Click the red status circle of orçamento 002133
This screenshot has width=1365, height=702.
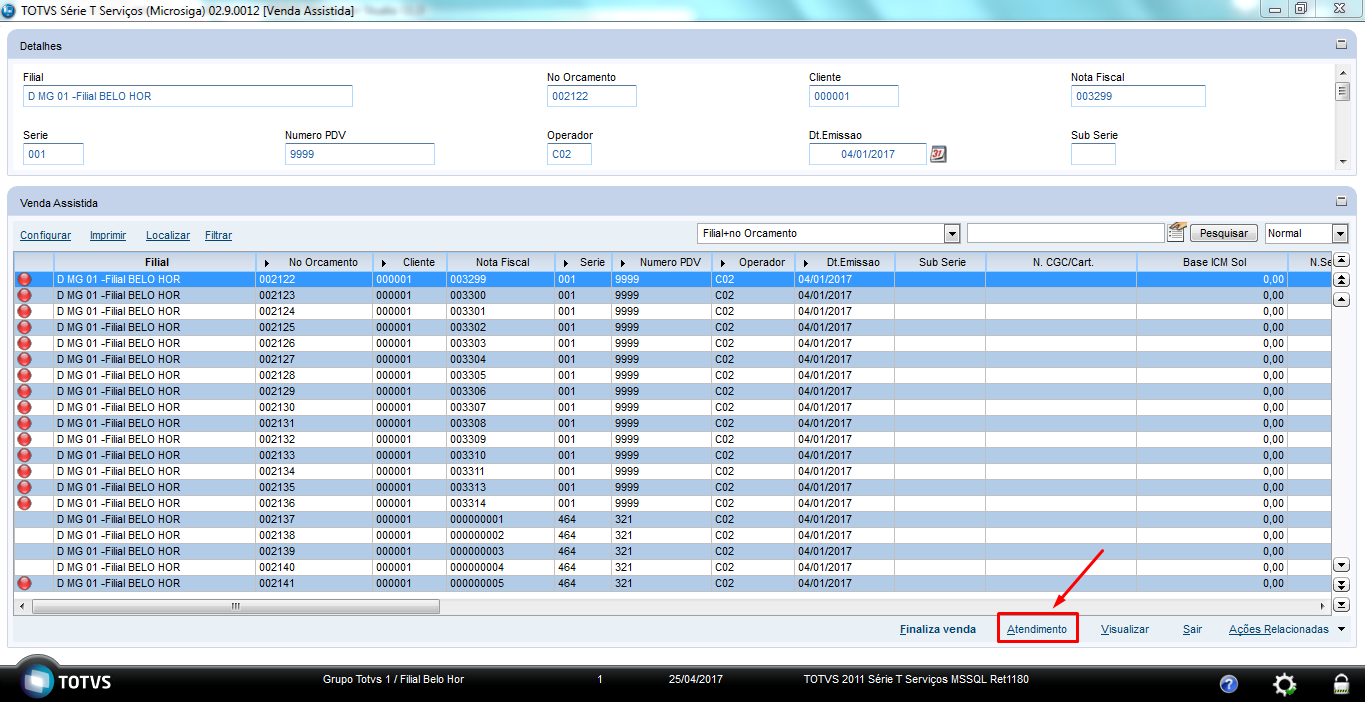pos(25,455)
